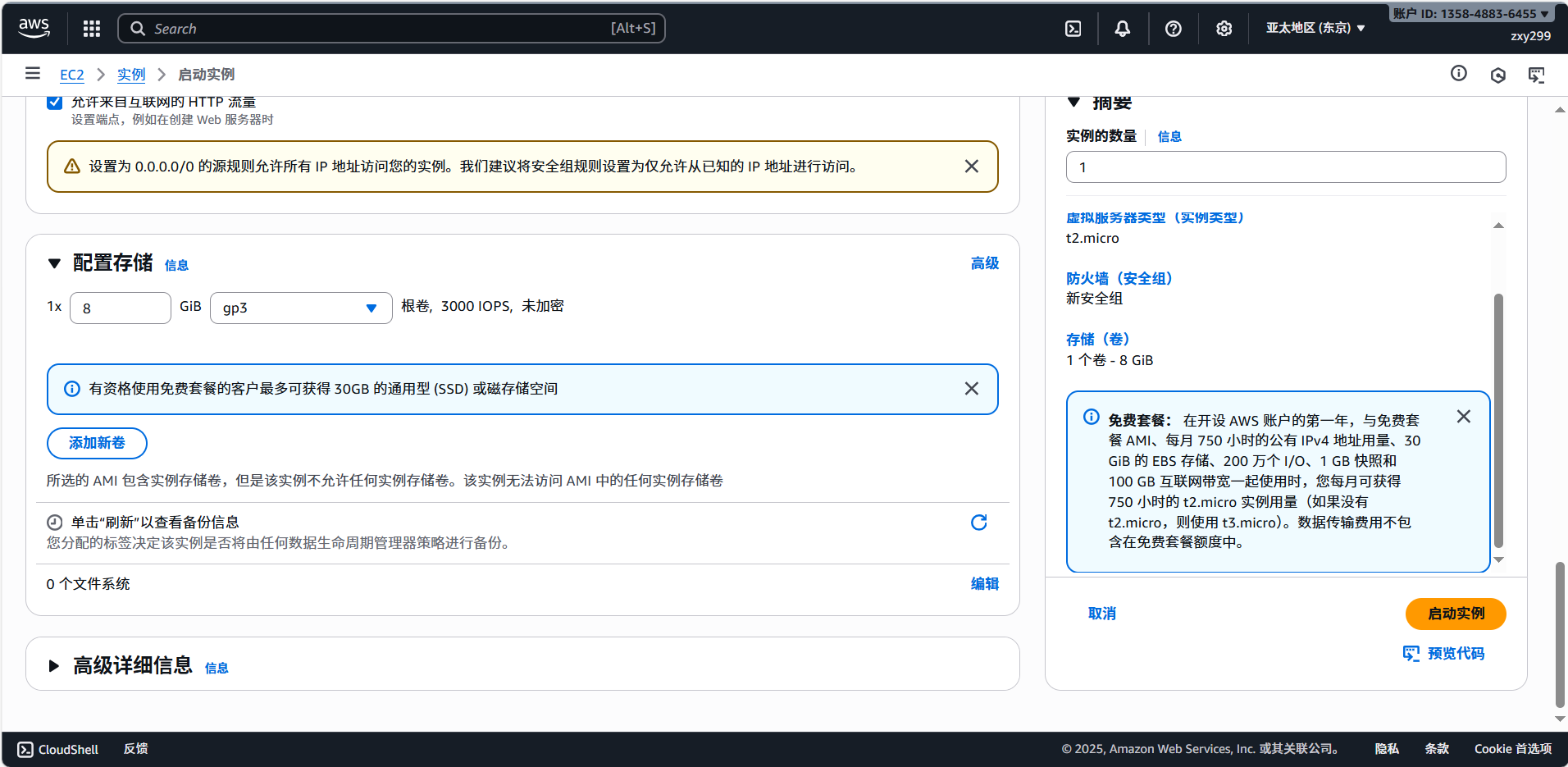Click the 't2.micro' instance type value
This screenshot has width=1568, height=767.
(1092, 239)
